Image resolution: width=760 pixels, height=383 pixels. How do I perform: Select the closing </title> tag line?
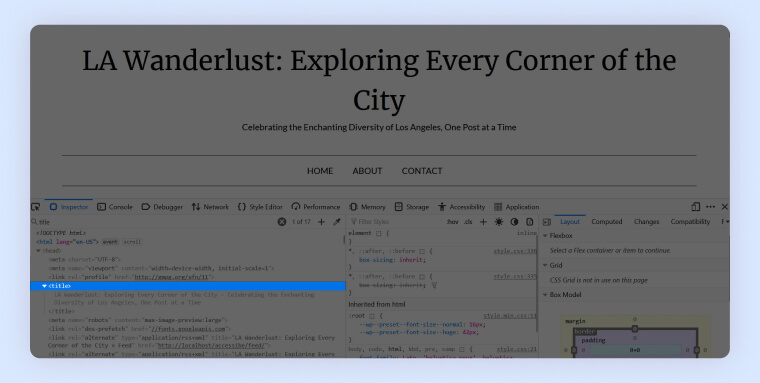point(62,311)
